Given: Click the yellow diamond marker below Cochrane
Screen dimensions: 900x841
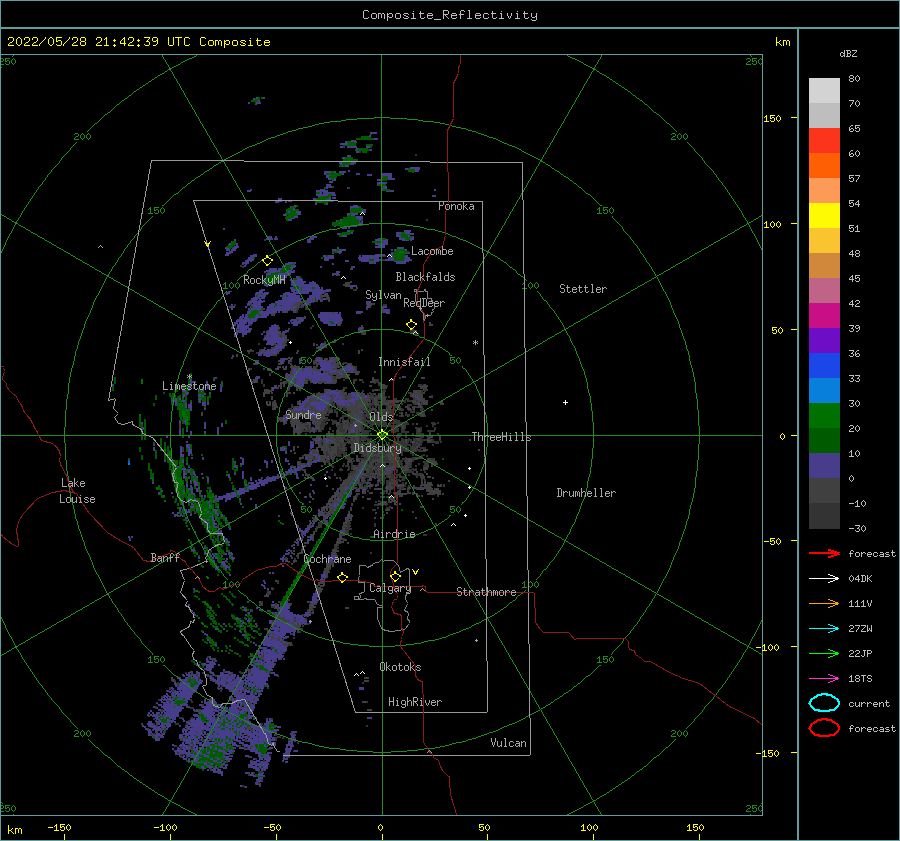Looking at the screenshot, I should pyautogui.click(x=343, y=577).
